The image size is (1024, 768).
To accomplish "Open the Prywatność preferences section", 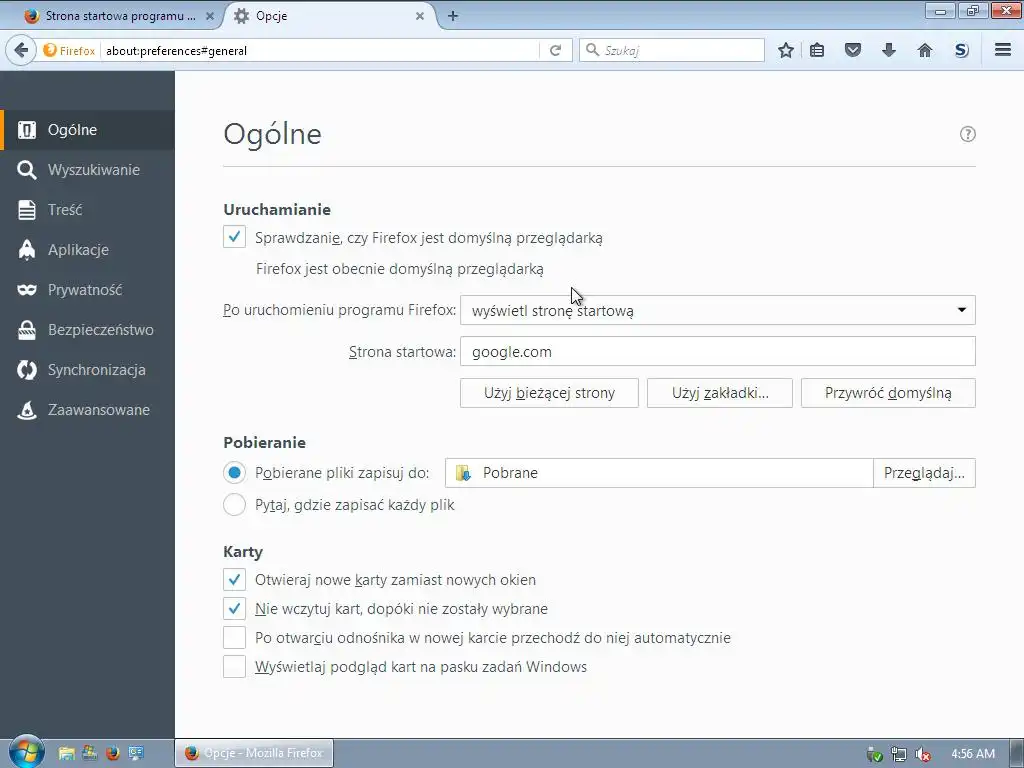I will pos(88,289).
